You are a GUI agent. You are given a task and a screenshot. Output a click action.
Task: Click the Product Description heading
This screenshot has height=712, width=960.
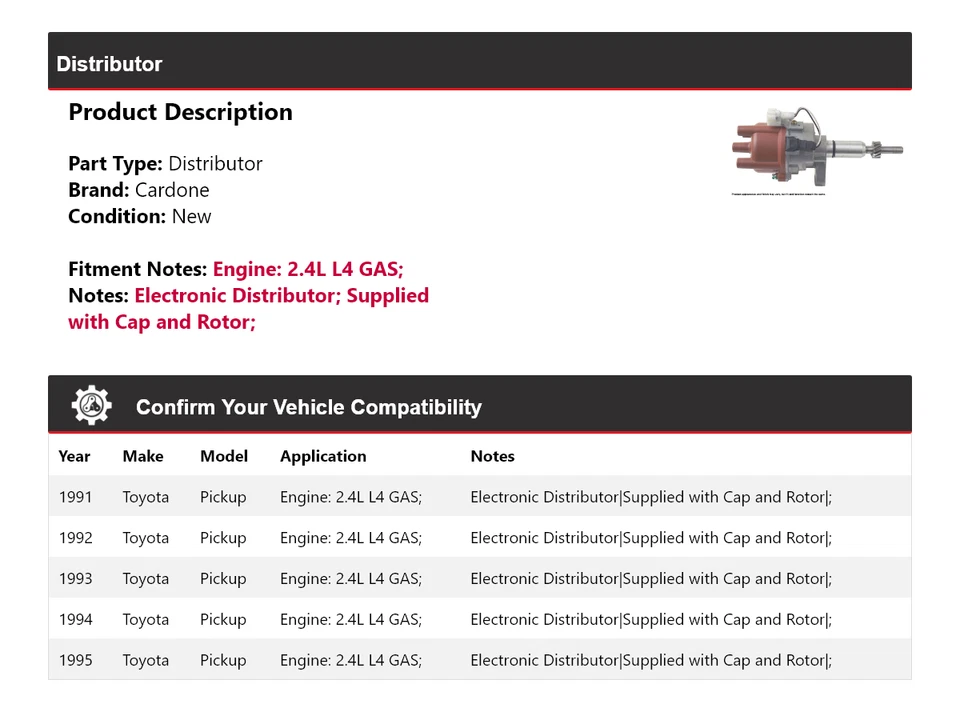(x=180, y=112)
